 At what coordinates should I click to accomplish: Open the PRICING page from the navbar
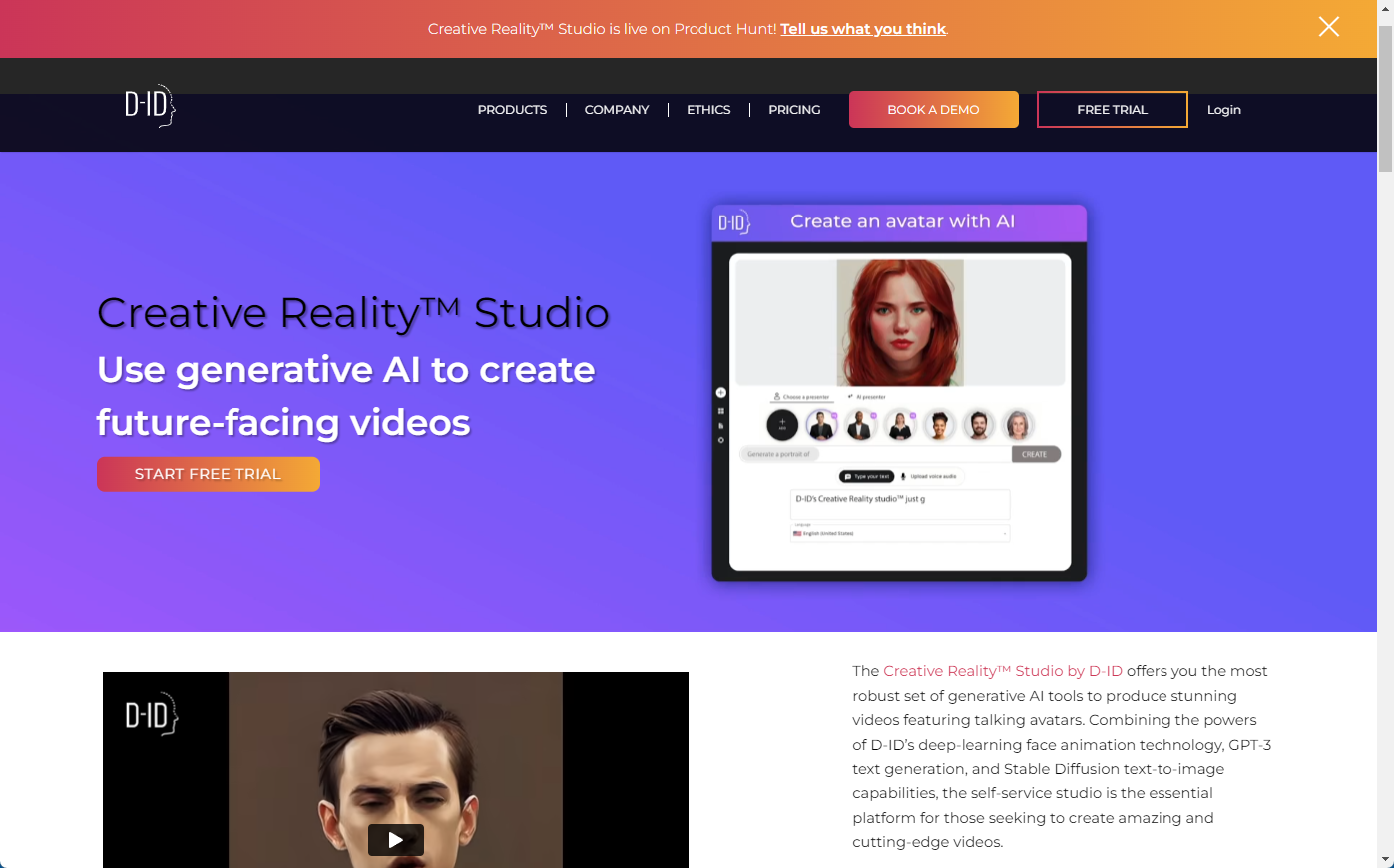pos(794,109)
